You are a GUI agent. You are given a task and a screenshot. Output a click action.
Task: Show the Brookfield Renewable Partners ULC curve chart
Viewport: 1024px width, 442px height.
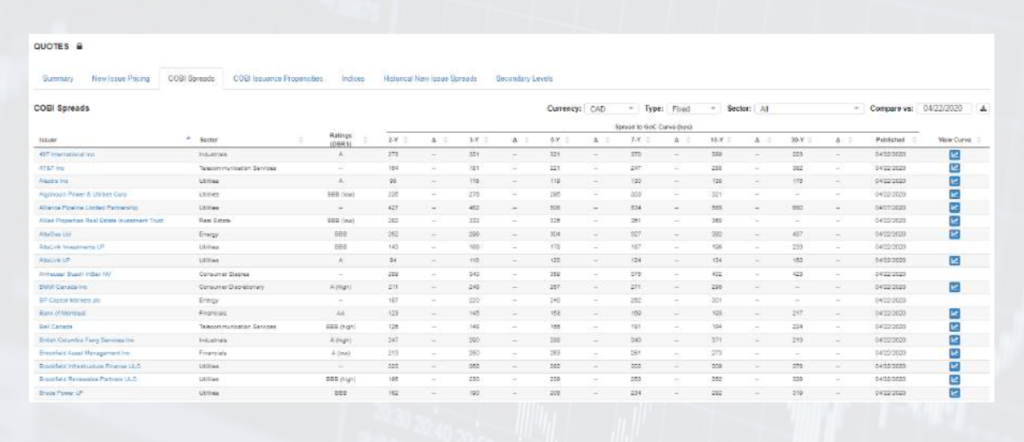(x=954, y=379)
